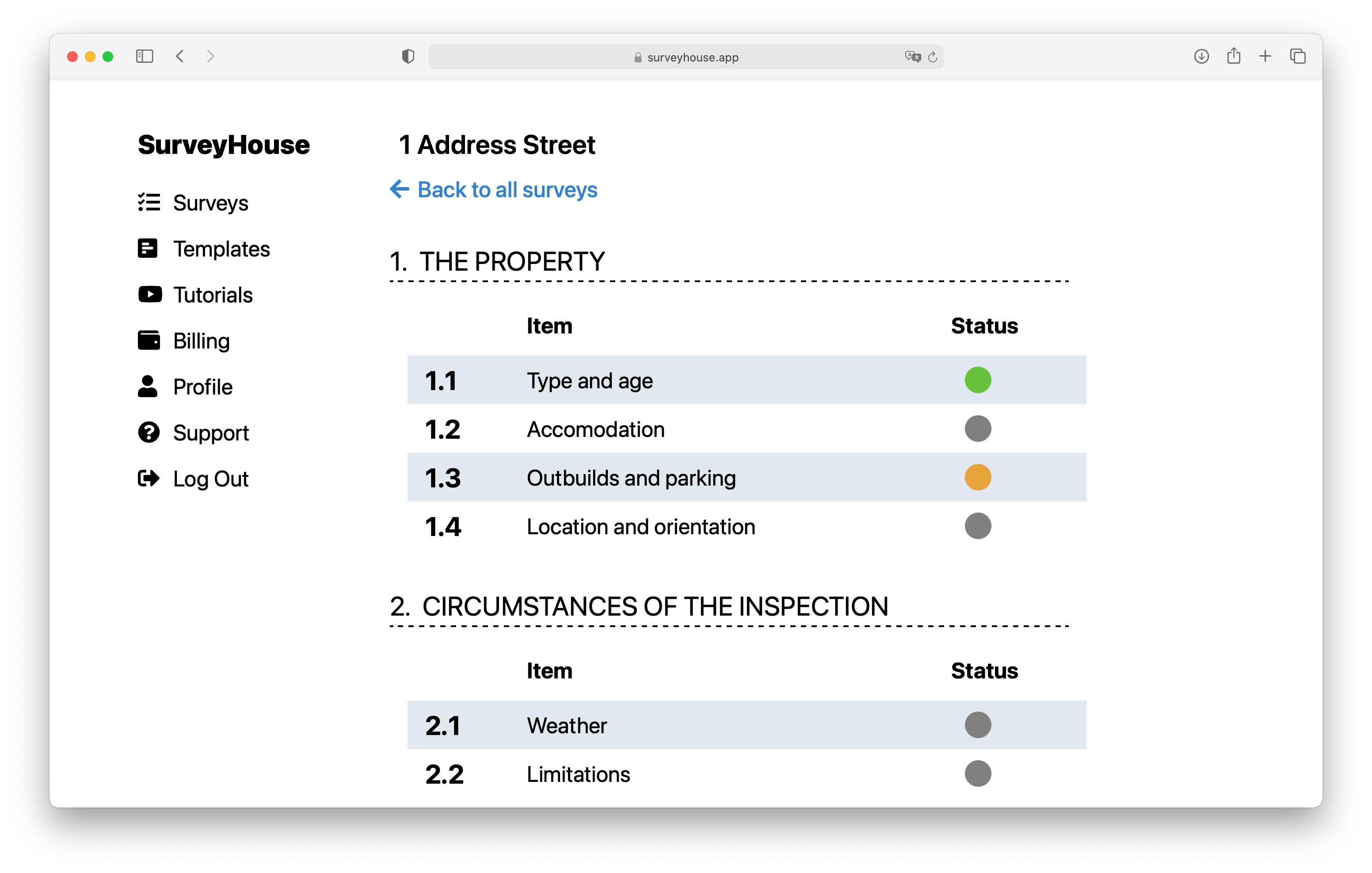Click the surveyhouse.app address bar
This screenshot has width=1372, height=873.
(x=686, y=57)
